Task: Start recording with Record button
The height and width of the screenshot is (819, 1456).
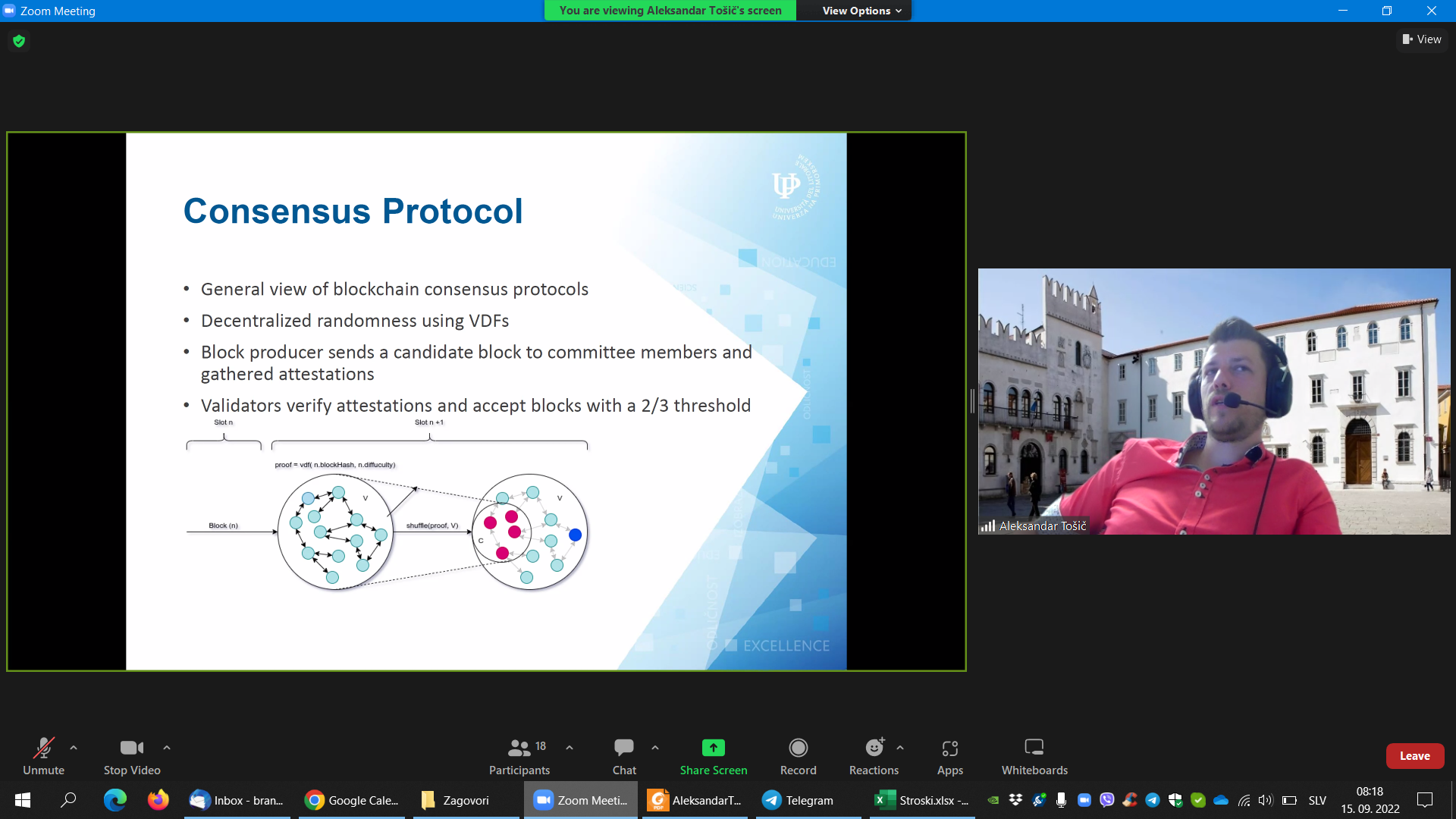Action: point(798,756)
